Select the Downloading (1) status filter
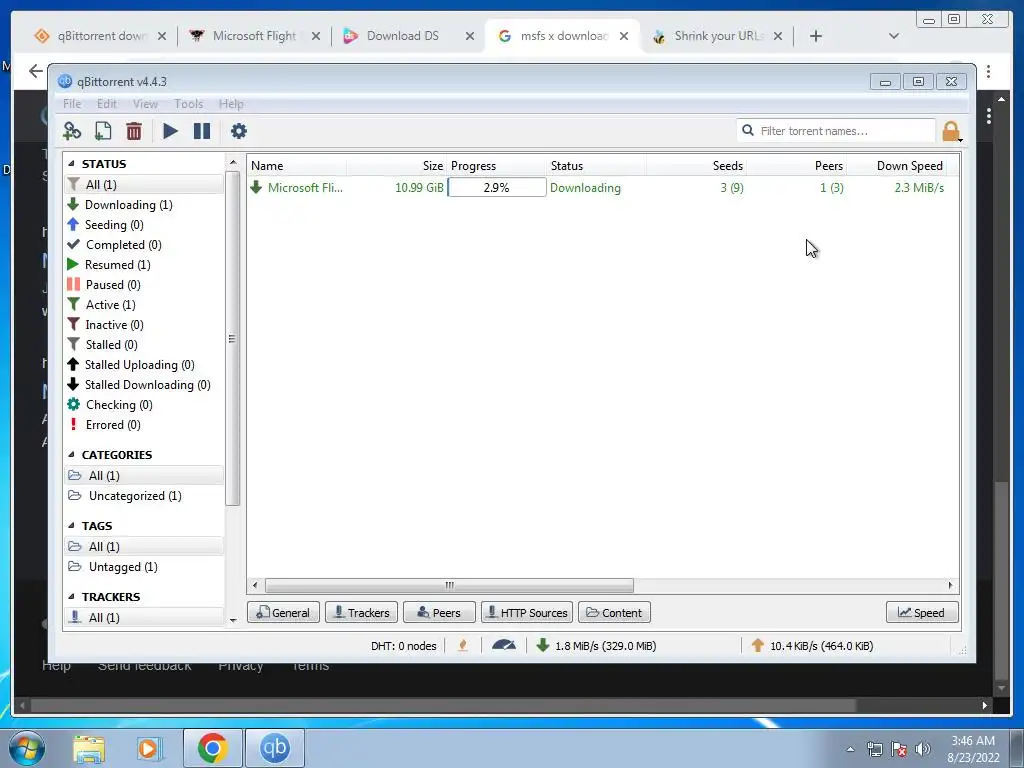Image resolution: width=1024 pixels, height=768 pixels. pos(128,205)
